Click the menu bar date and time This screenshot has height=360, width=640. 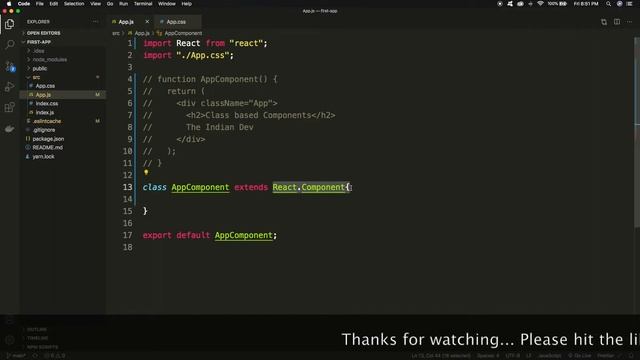tap(586, 4)
